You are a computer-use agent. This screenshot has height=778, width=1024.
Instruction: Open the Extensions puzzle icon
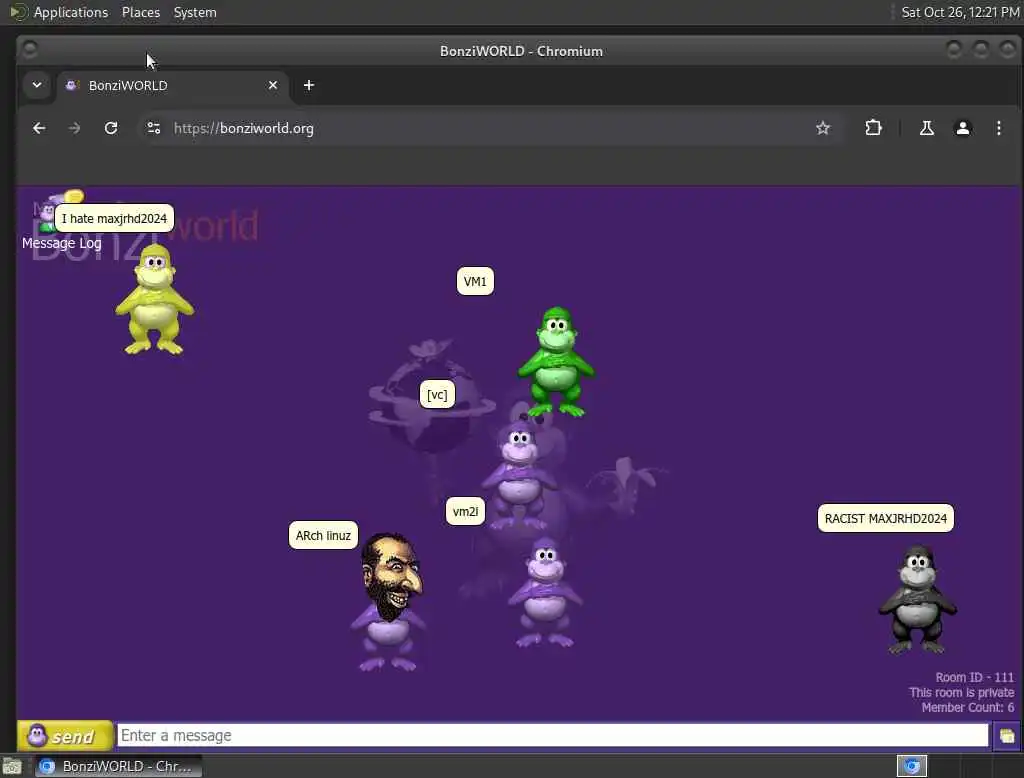coord(873,128)
